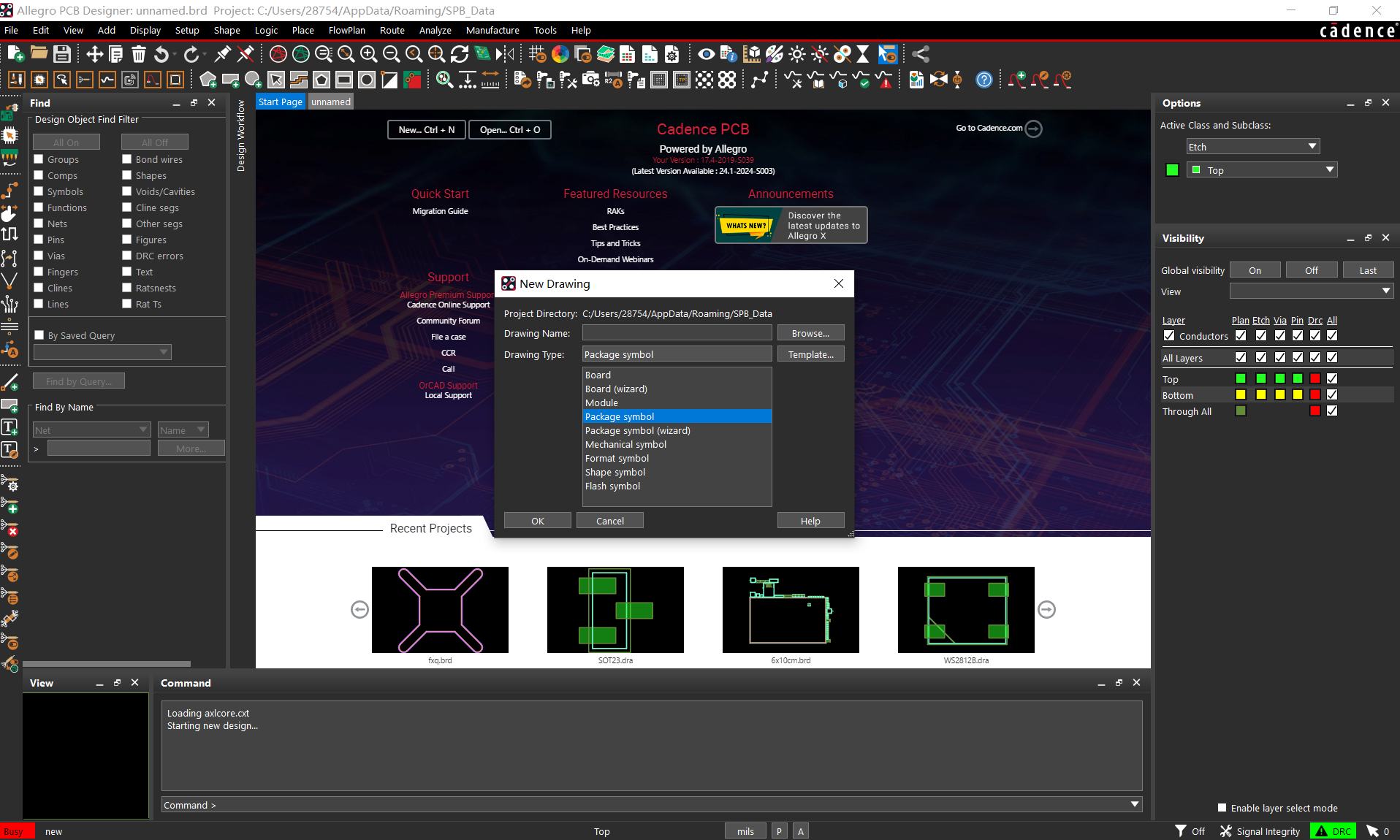
Task: Click the Fix pin icon
Action: 223,54
